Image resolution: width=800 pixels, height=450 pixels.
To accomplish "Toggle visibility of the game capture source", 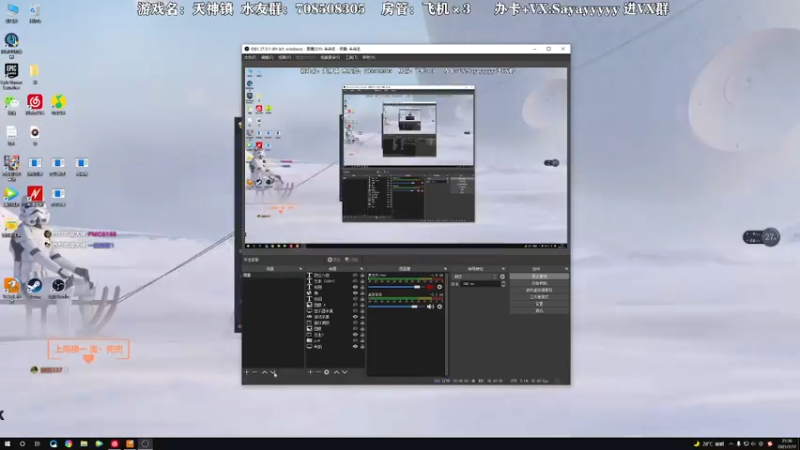I will [355, 317].
